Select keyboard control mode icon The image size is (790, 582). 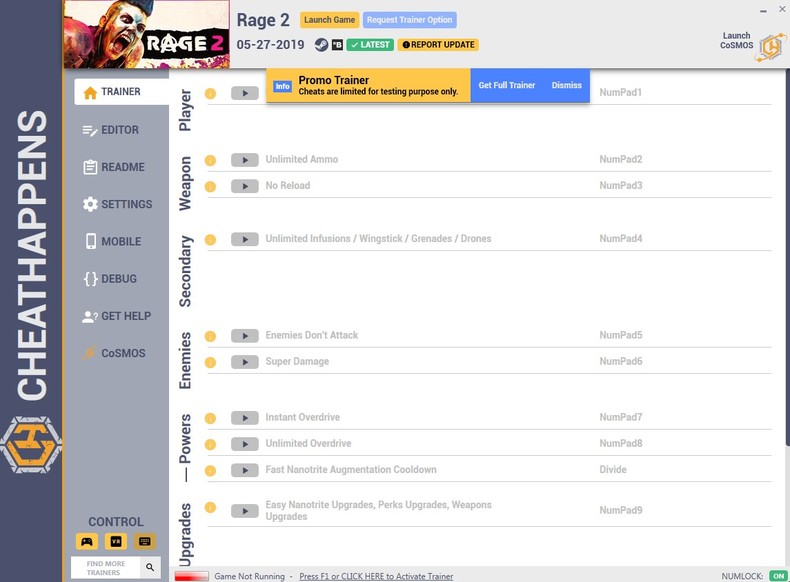(145, 542)
